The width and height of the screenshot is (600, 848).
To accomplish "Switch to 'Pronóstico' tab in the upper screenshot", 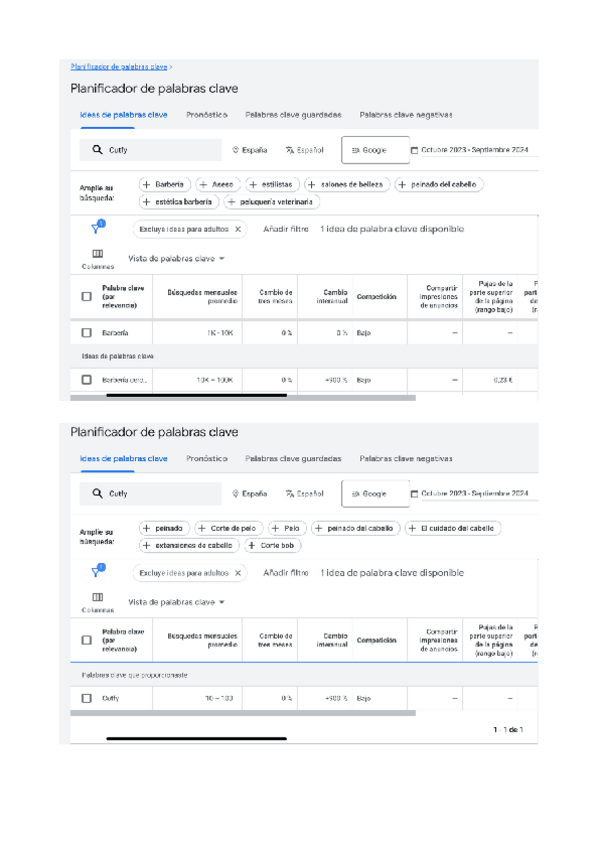I will (x=207, y=115).
